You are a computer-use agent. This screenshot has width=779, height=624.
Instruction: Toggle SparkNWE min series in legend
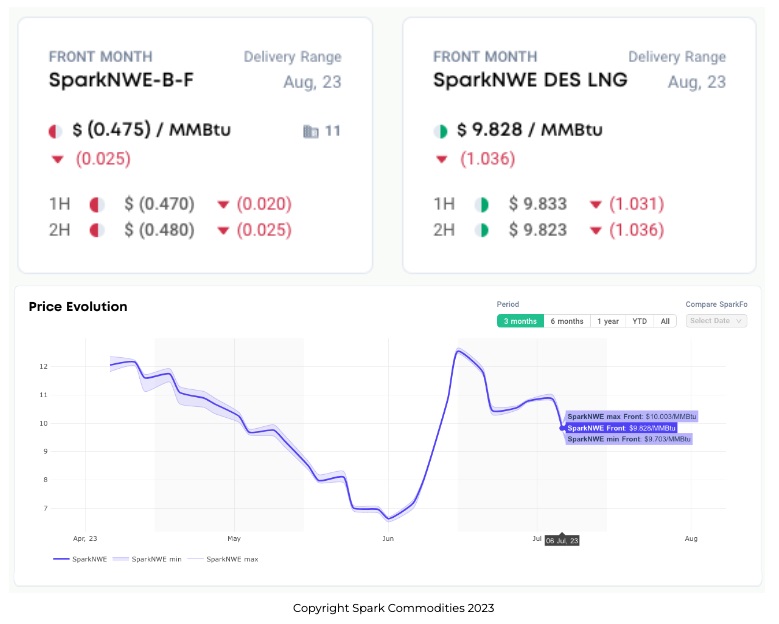147,559
